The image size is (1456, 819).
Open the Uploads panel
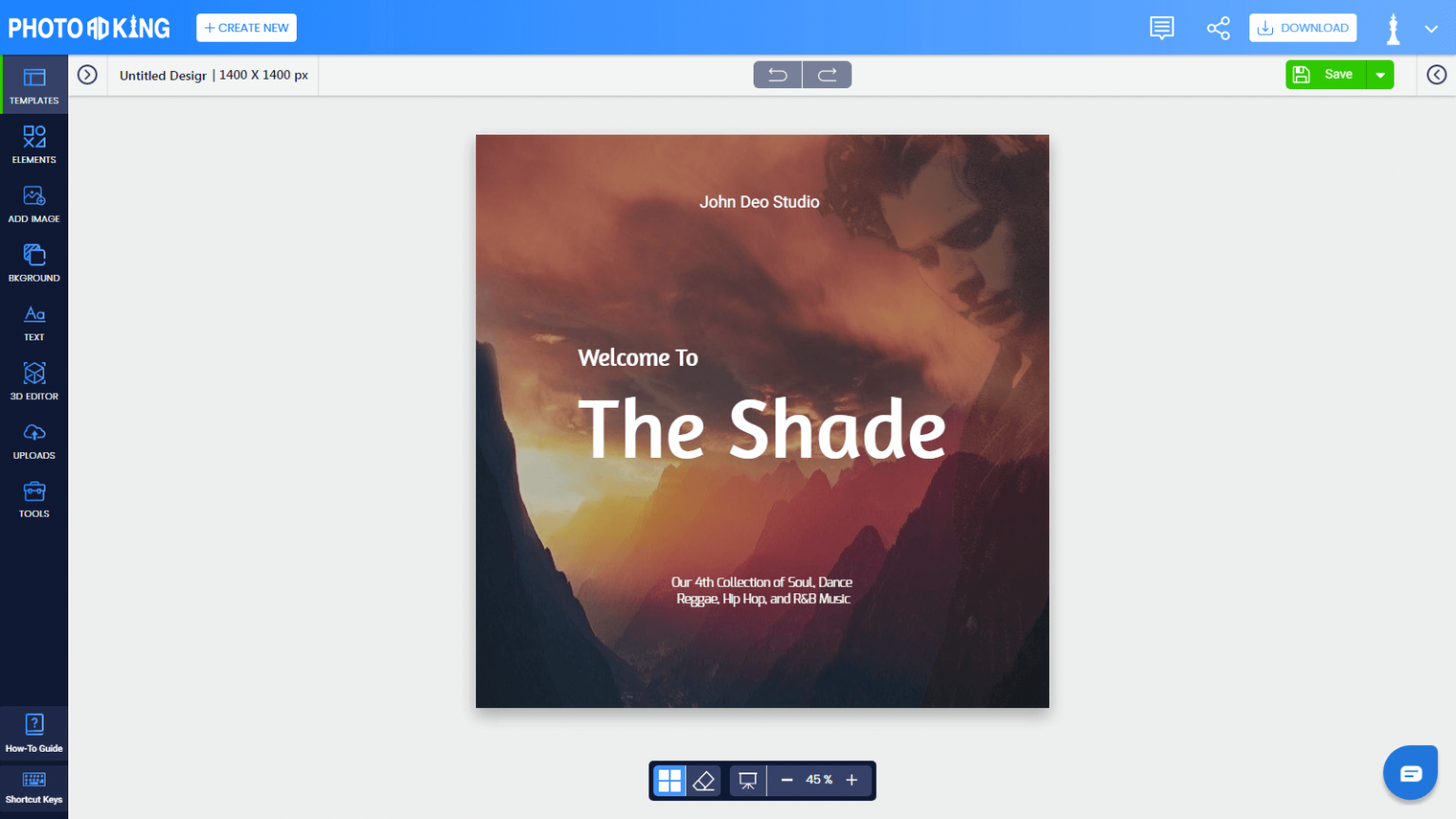(34, 440)
